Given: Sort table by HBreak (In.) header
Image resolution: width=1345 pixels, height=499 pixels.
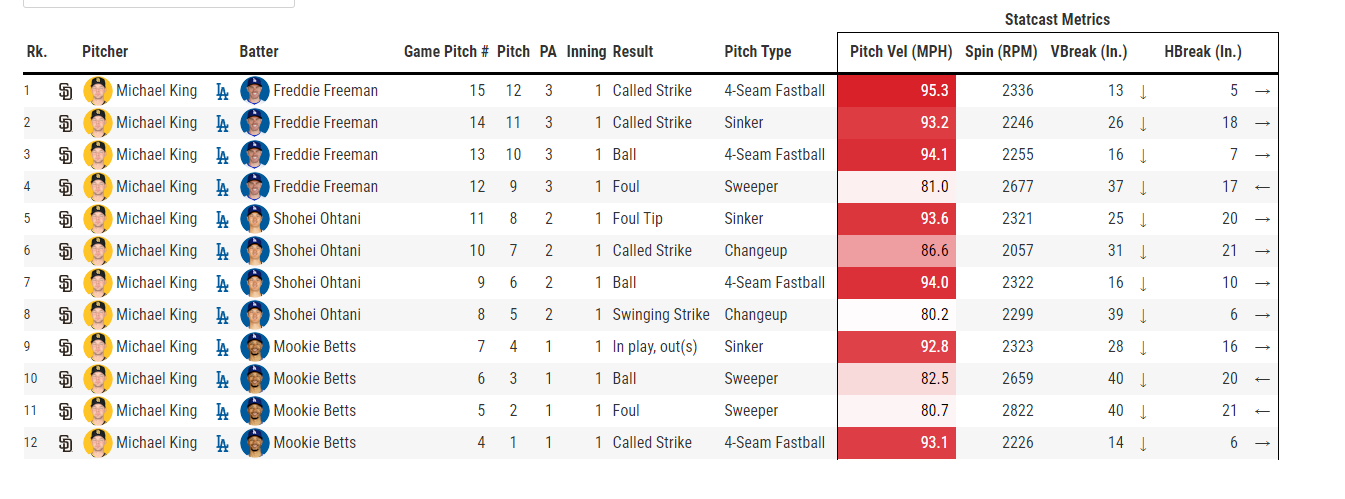Looking at the screenshot, I should [x=1203, y=52].
